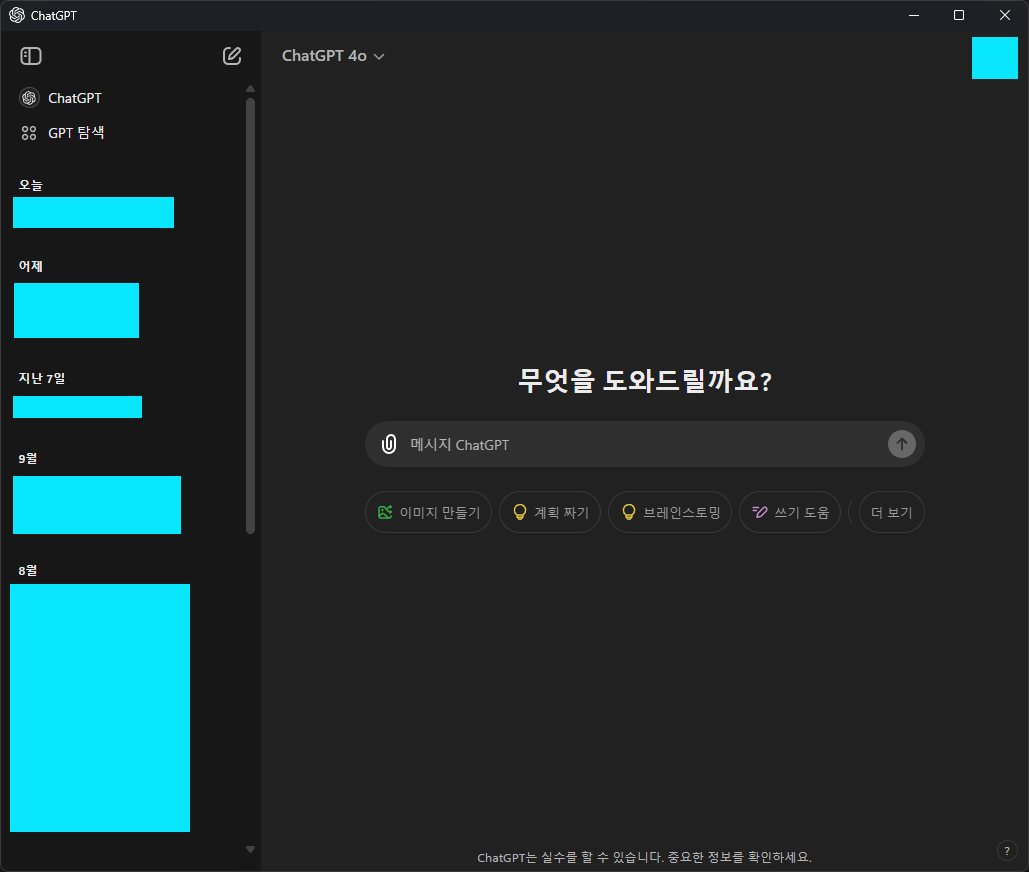This screenshot has width=1029, height=872.
Task: Click the sidebar scrollbar thumb
Action: click(250, 316)
